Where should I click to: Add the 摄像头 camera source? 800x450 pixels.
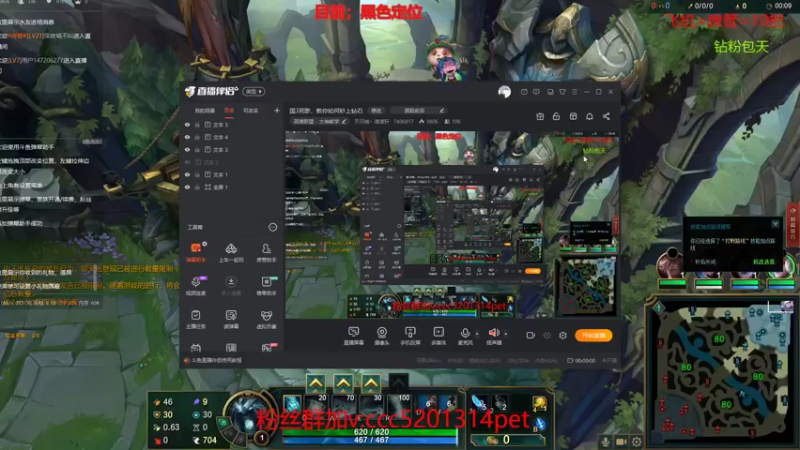pyautogui.click(x=382, y=336)
